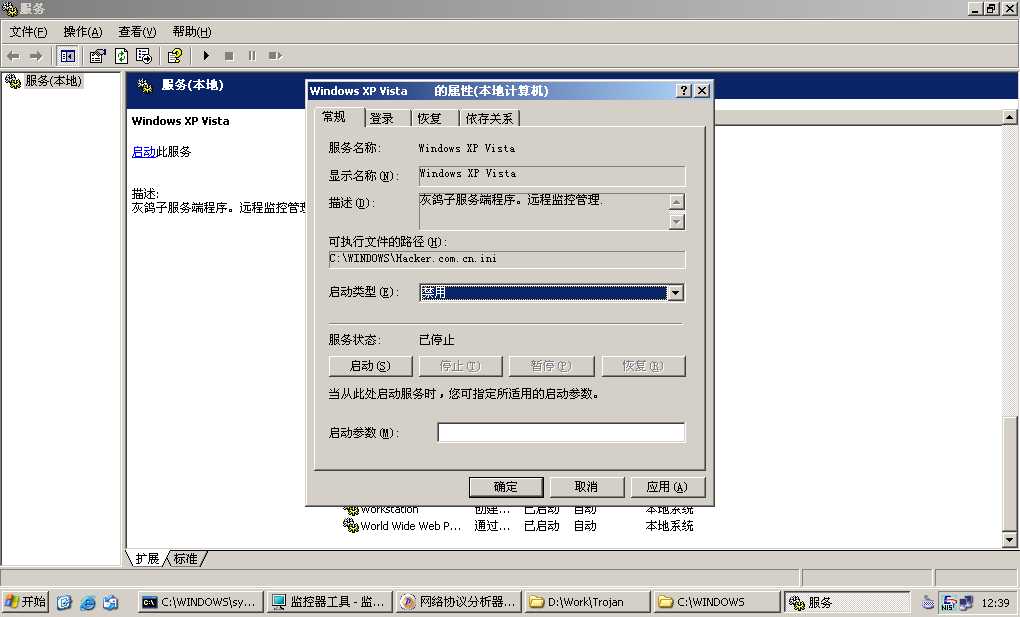The width and height of the screenshot is (1020, 617).
Task: Click the 开始 Start button
Action: point(25,602)
